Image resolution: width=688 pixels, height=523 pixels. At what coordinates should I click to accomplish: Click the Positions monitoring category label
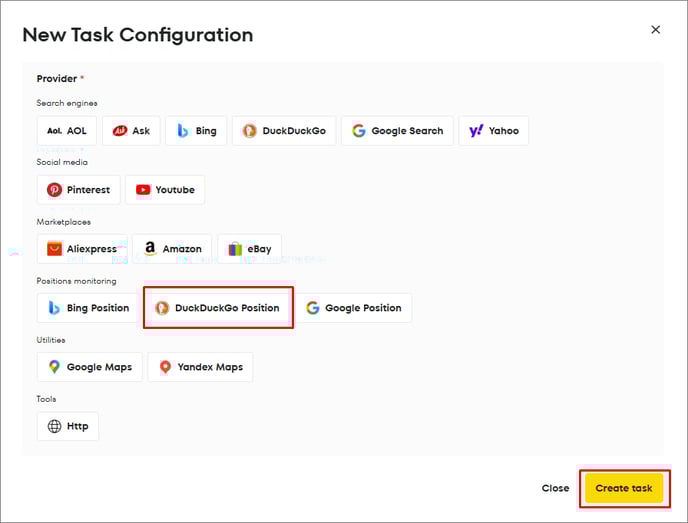coord(76,281)
